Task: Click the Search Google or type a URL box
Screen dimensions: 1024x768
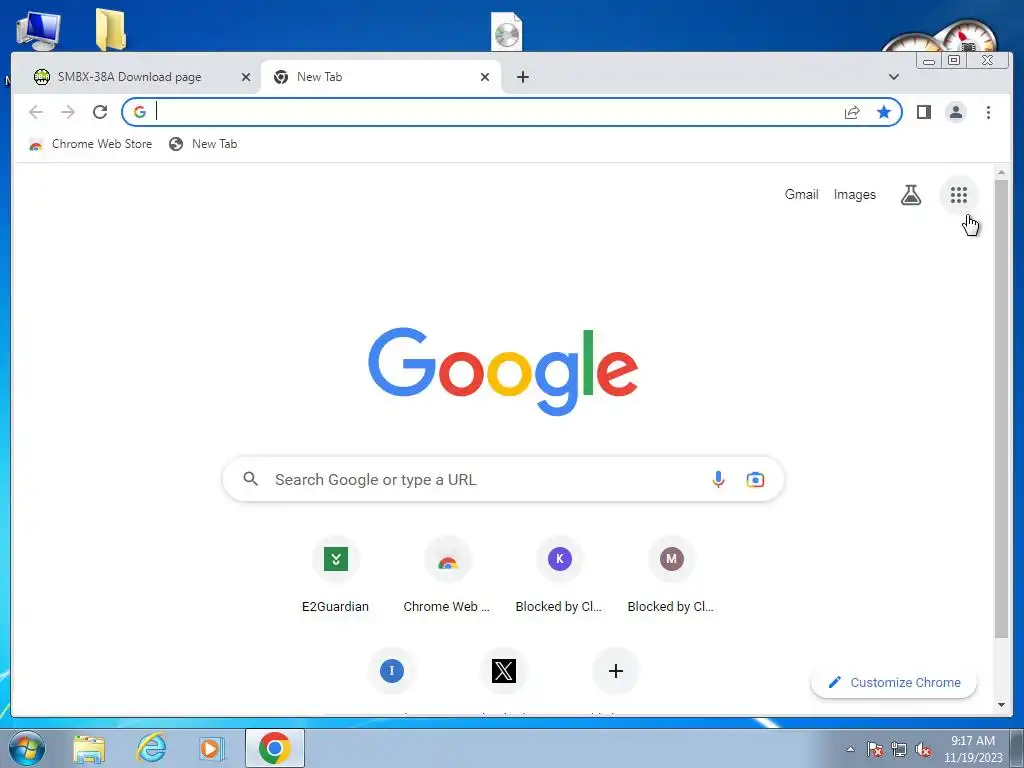Action: point(503,479)
